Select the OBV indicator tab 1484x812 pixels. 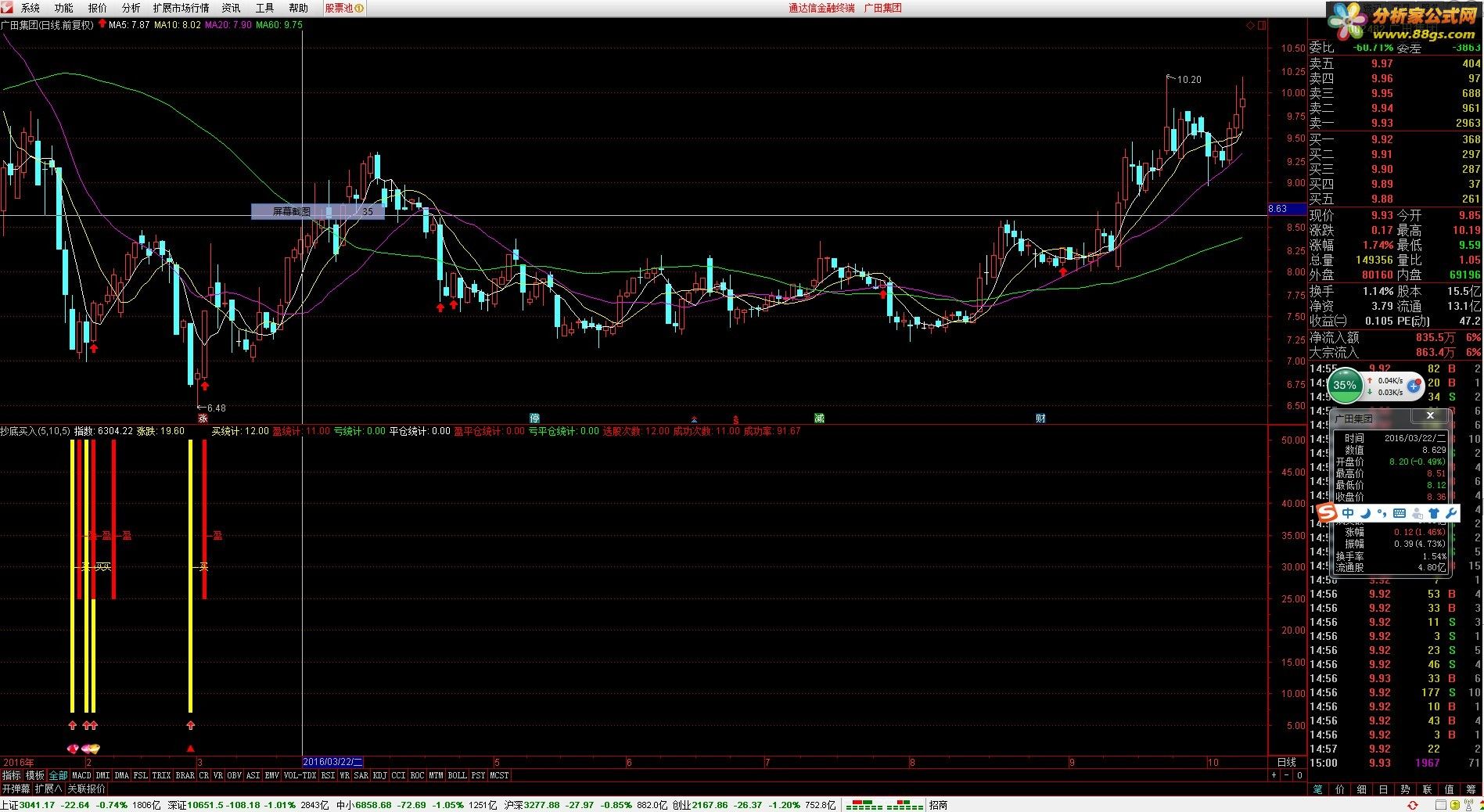pyautogui.click(x=234, y=775)
